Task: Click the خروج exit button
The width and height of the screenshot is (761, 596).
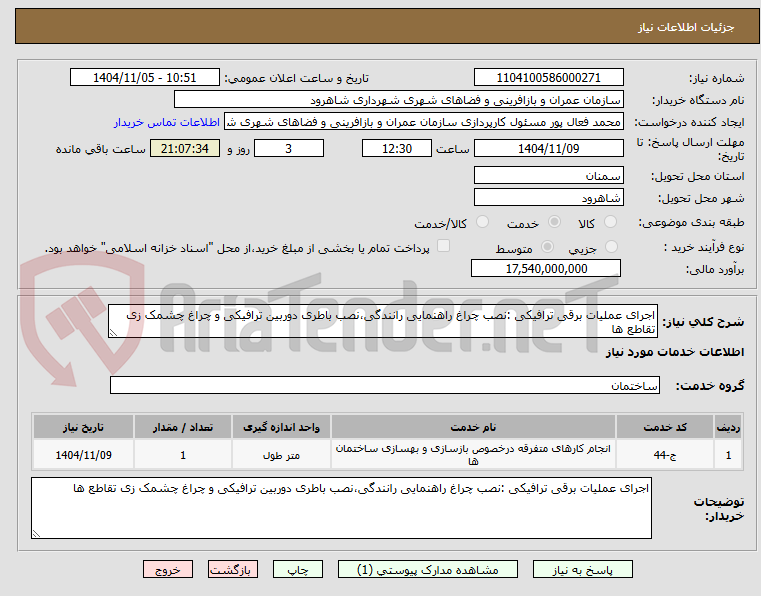Action: click(168, 569)
